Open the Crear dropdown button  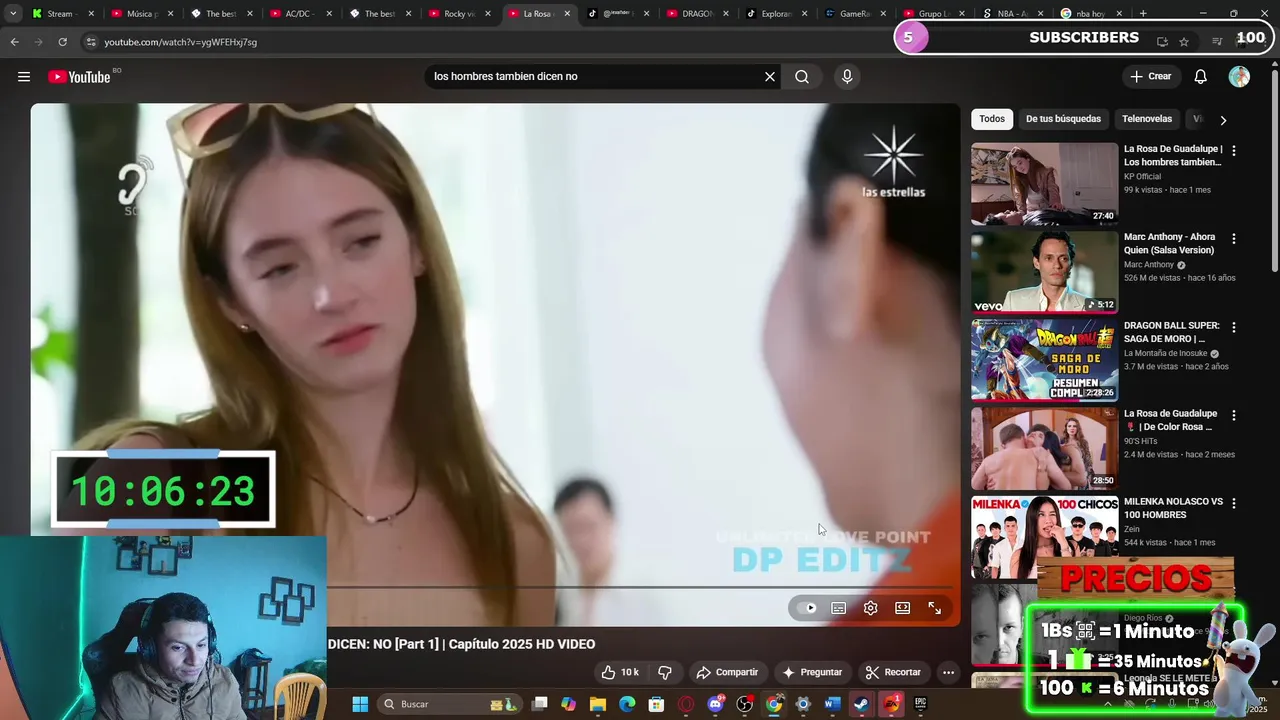point(1150,77)
